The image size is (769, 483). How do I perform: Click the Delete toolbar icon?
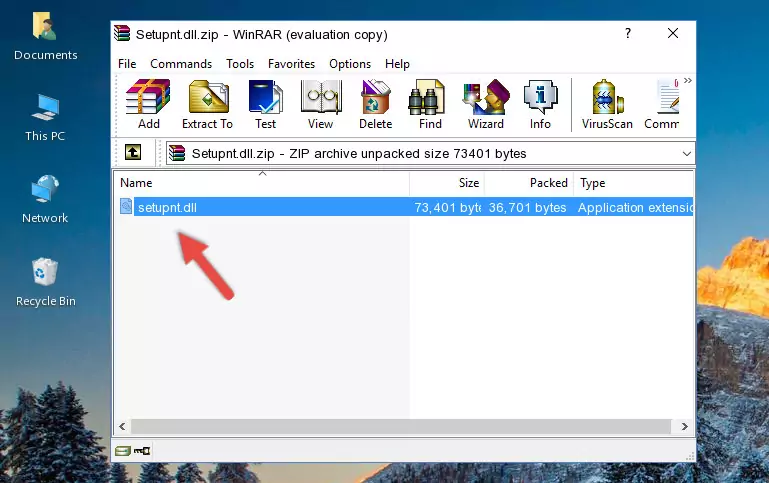375,104
